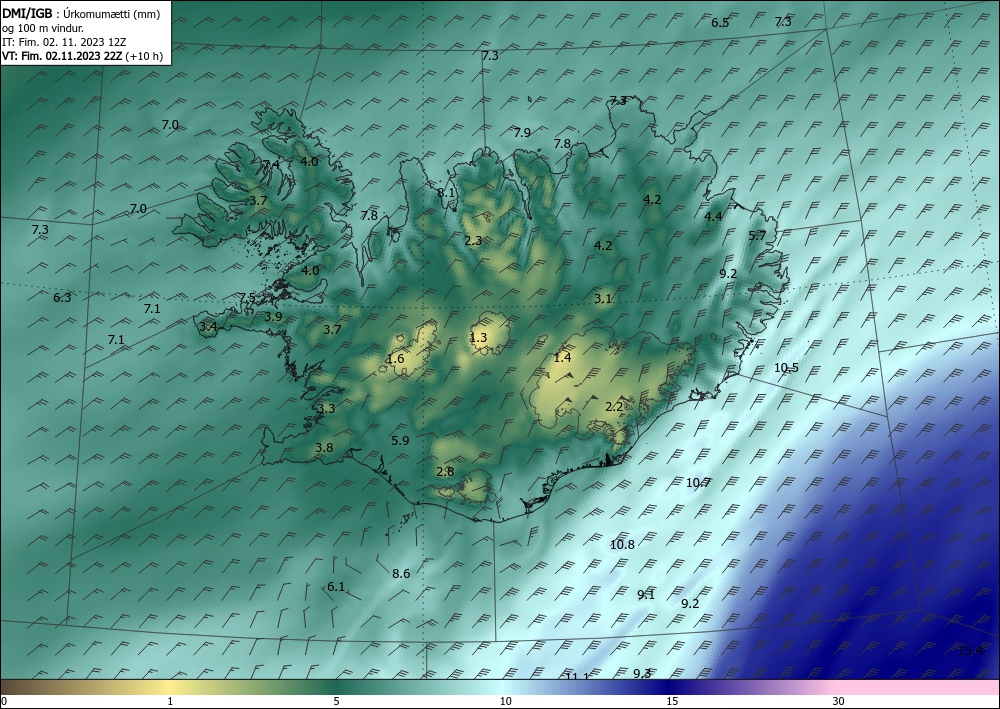Screen dimensions: 1000x709
Task: Click the 10.5 value off the east coast
Action: pos(786,367)
